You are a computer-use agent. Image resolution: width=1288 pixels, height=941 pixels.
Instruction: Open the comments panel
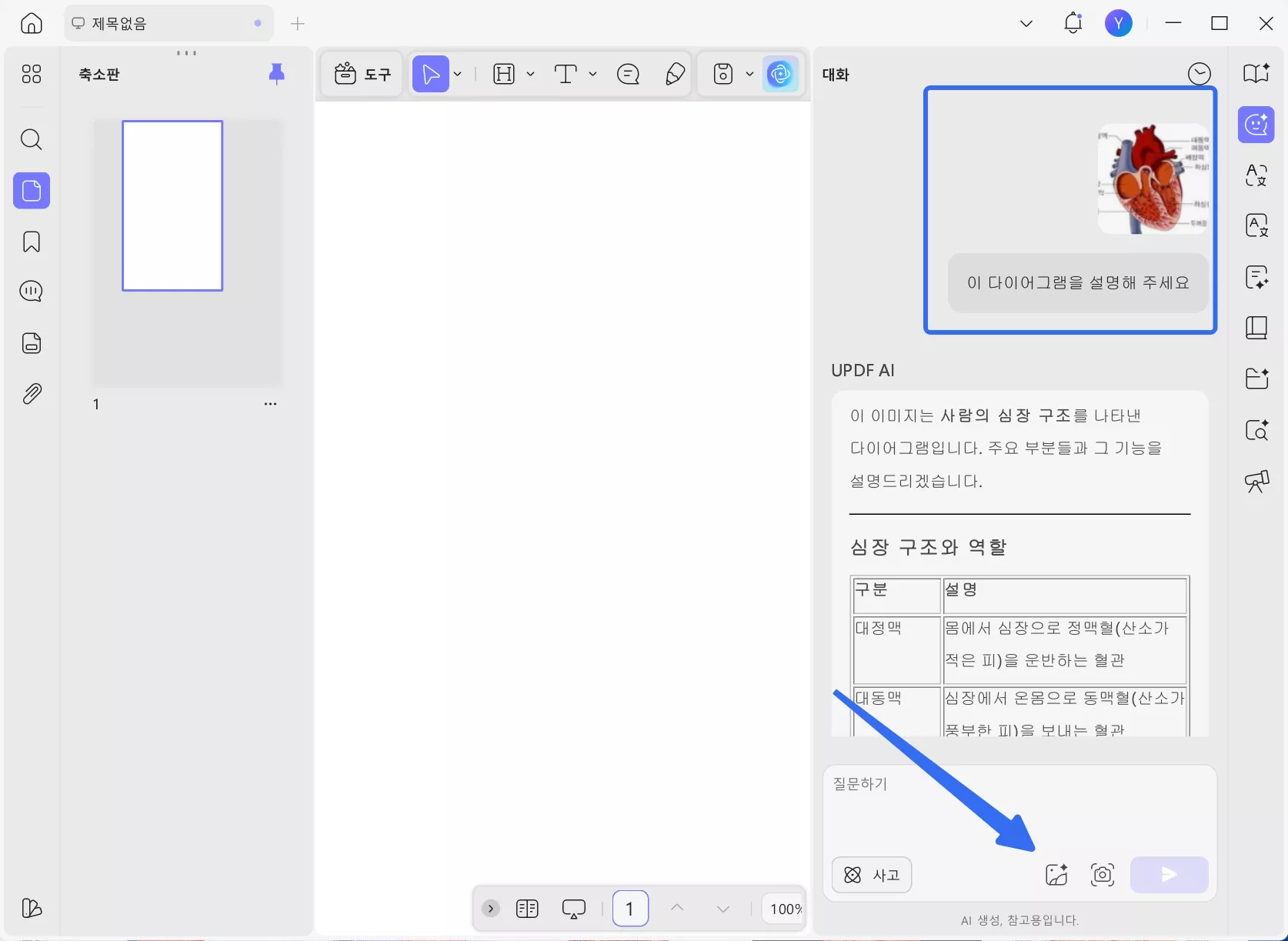click(x=31, y=291)
